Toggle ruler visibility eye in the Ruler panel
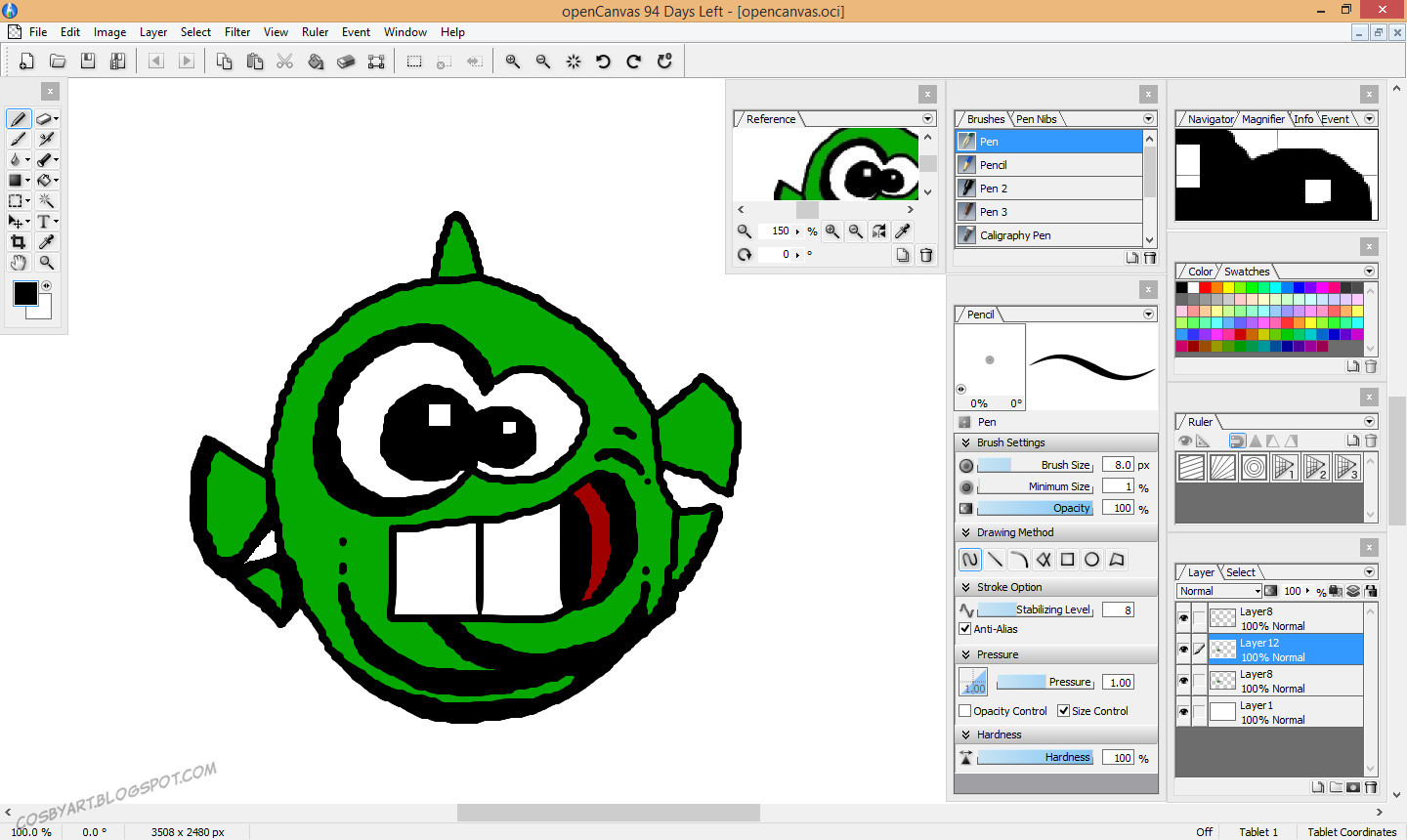The image size is (1407, 840). (1185, 441)
